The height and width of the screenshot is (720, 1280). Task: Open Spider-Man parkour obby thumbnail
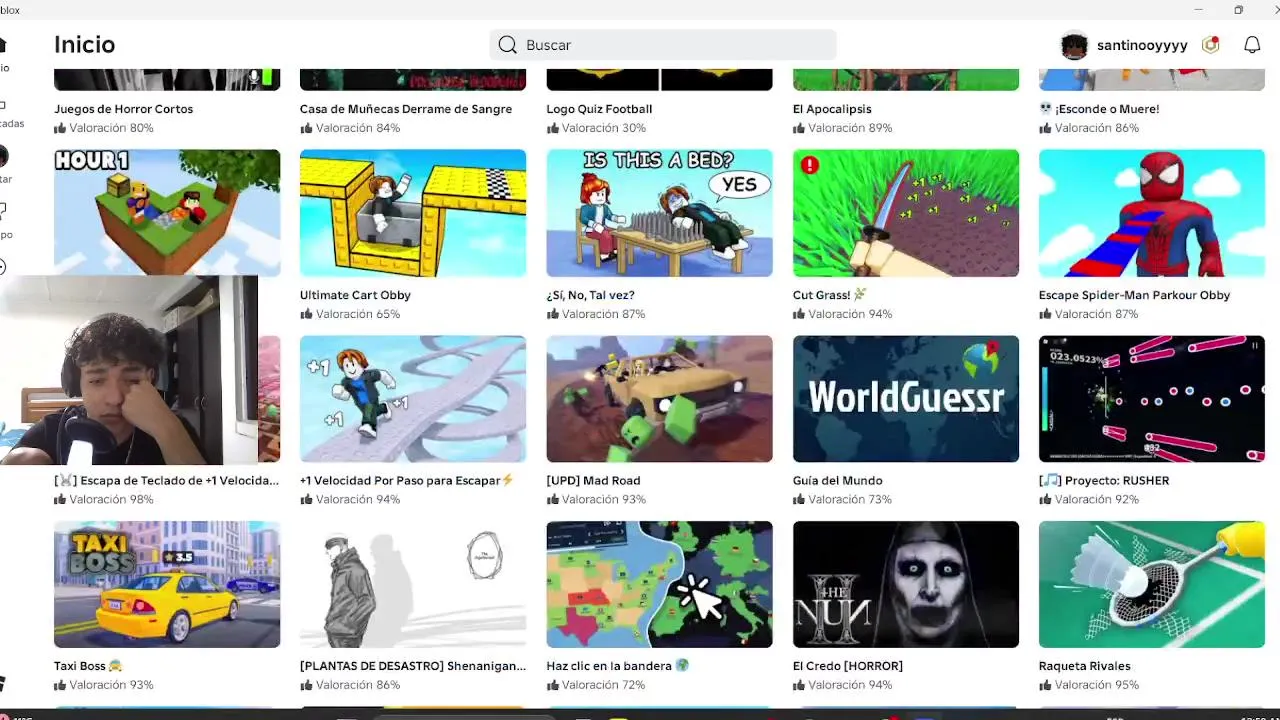coord(1152,213)
